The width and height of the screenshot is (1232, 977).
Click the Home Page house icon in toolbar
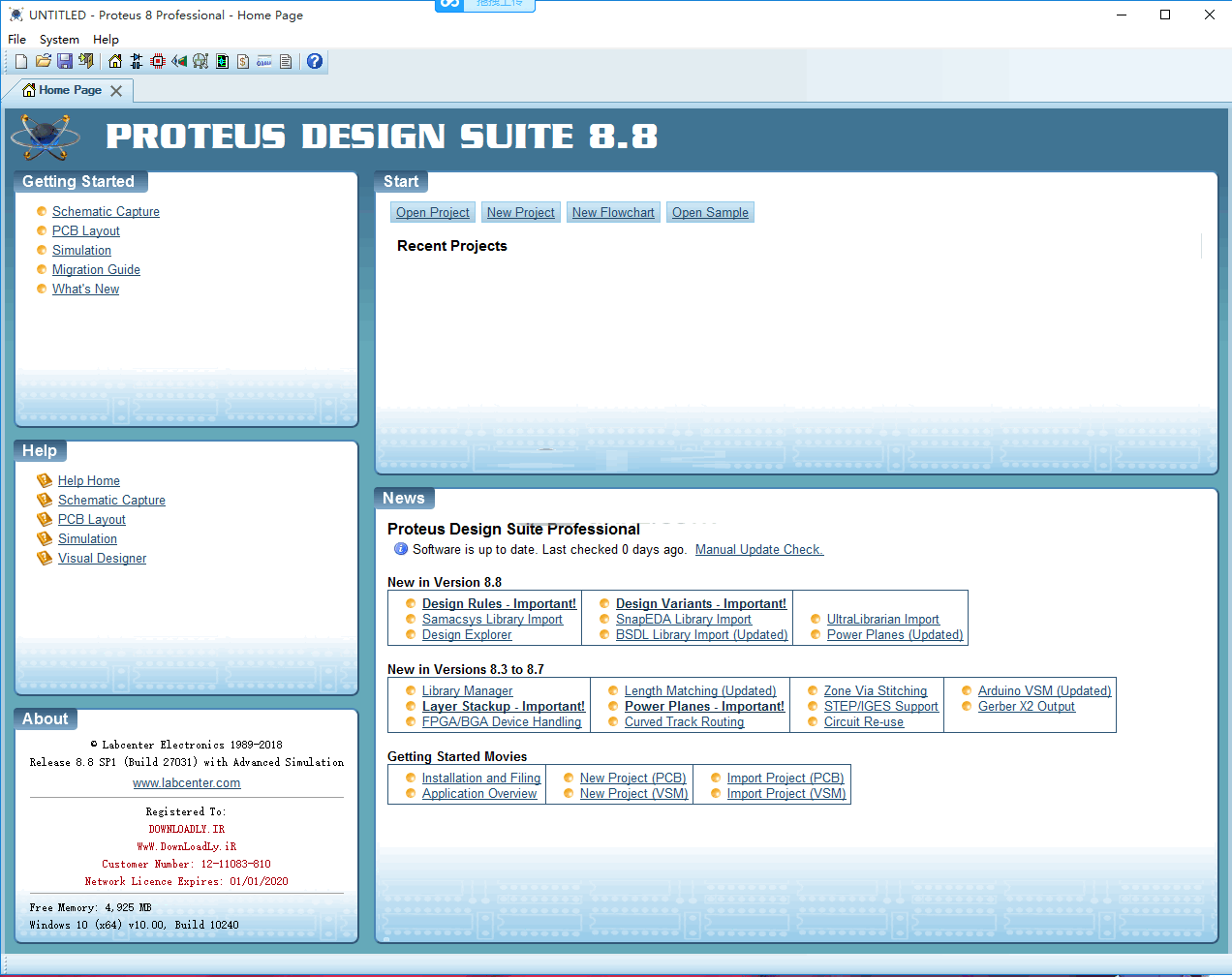point(115,61)
